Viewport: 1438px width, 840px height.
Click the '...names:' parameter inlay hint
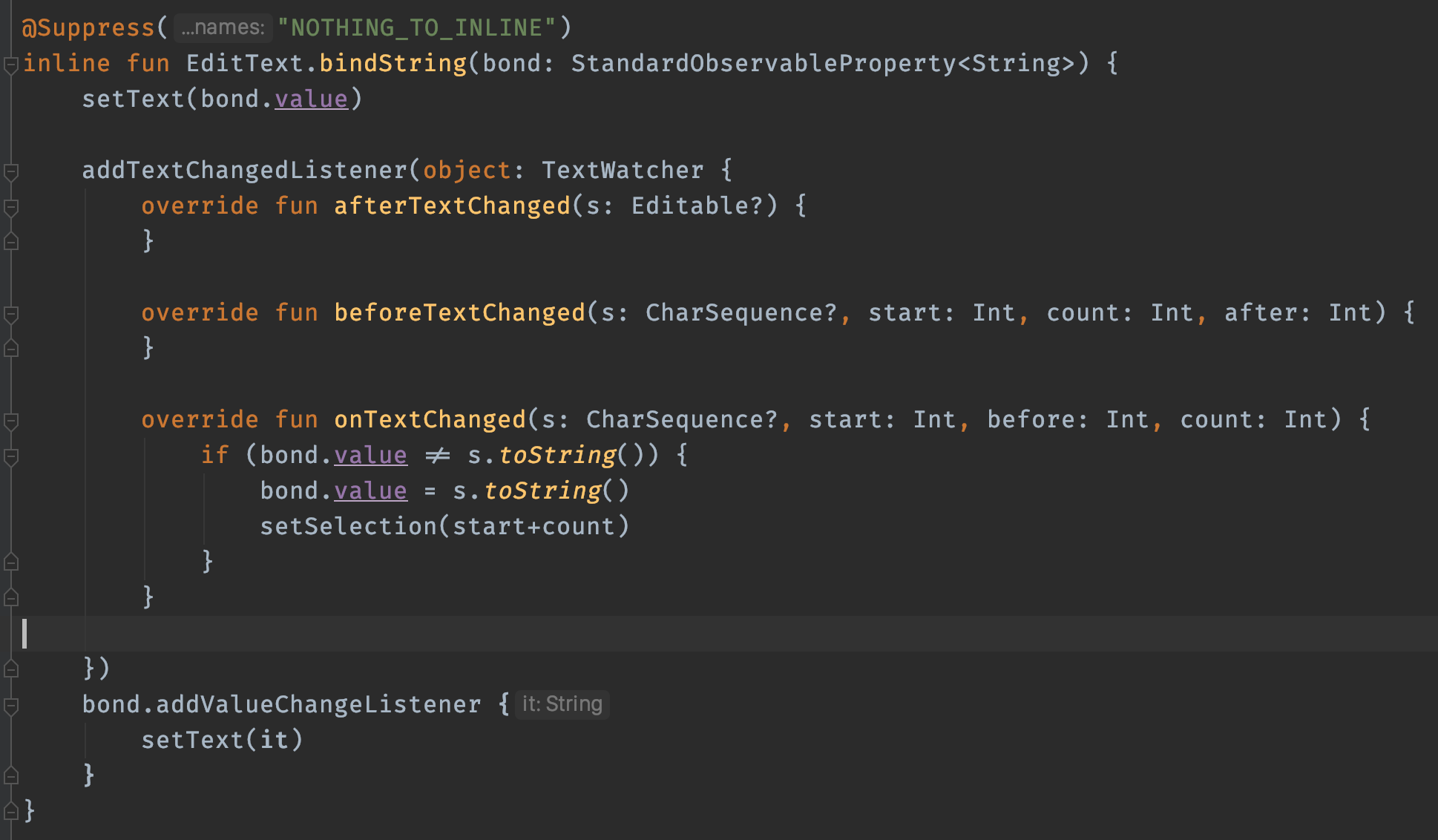click(223, 28)
